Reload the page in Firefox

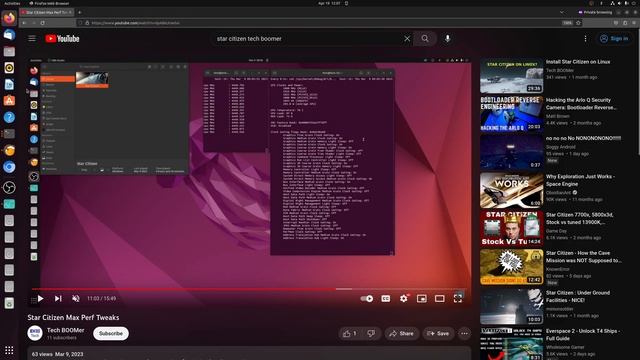click(42, 23)
